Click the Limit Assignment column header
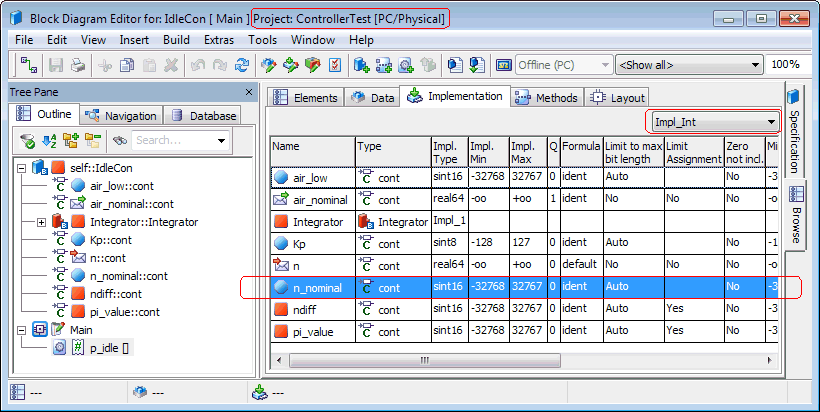 [694, 152]
